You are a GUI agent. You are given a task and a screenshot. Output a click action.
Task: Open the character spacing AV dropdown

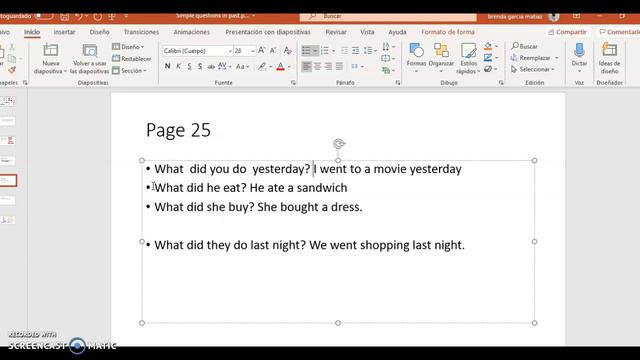224,66
